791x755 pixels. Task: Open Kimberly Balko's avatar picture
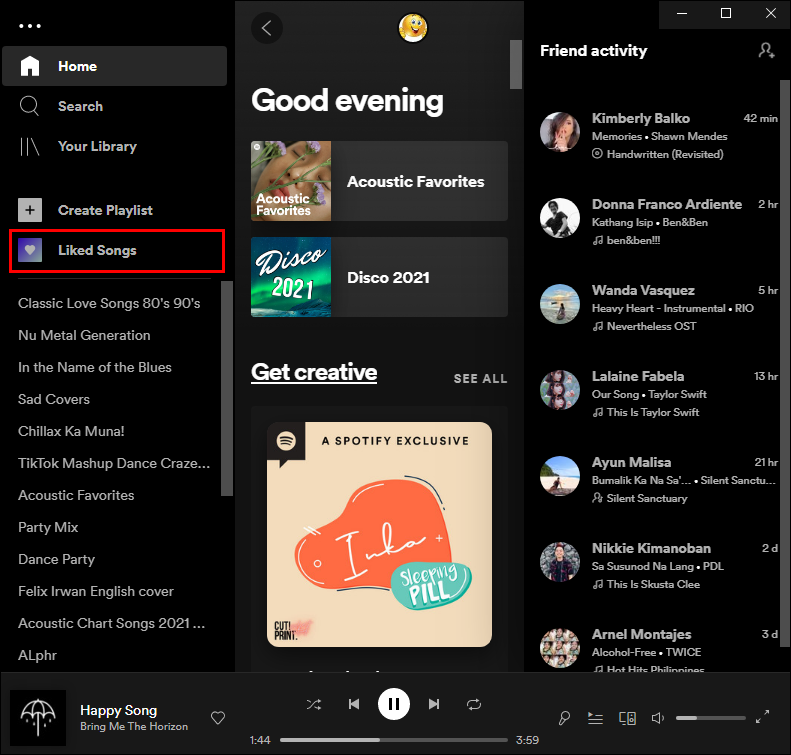pos(560,132)
